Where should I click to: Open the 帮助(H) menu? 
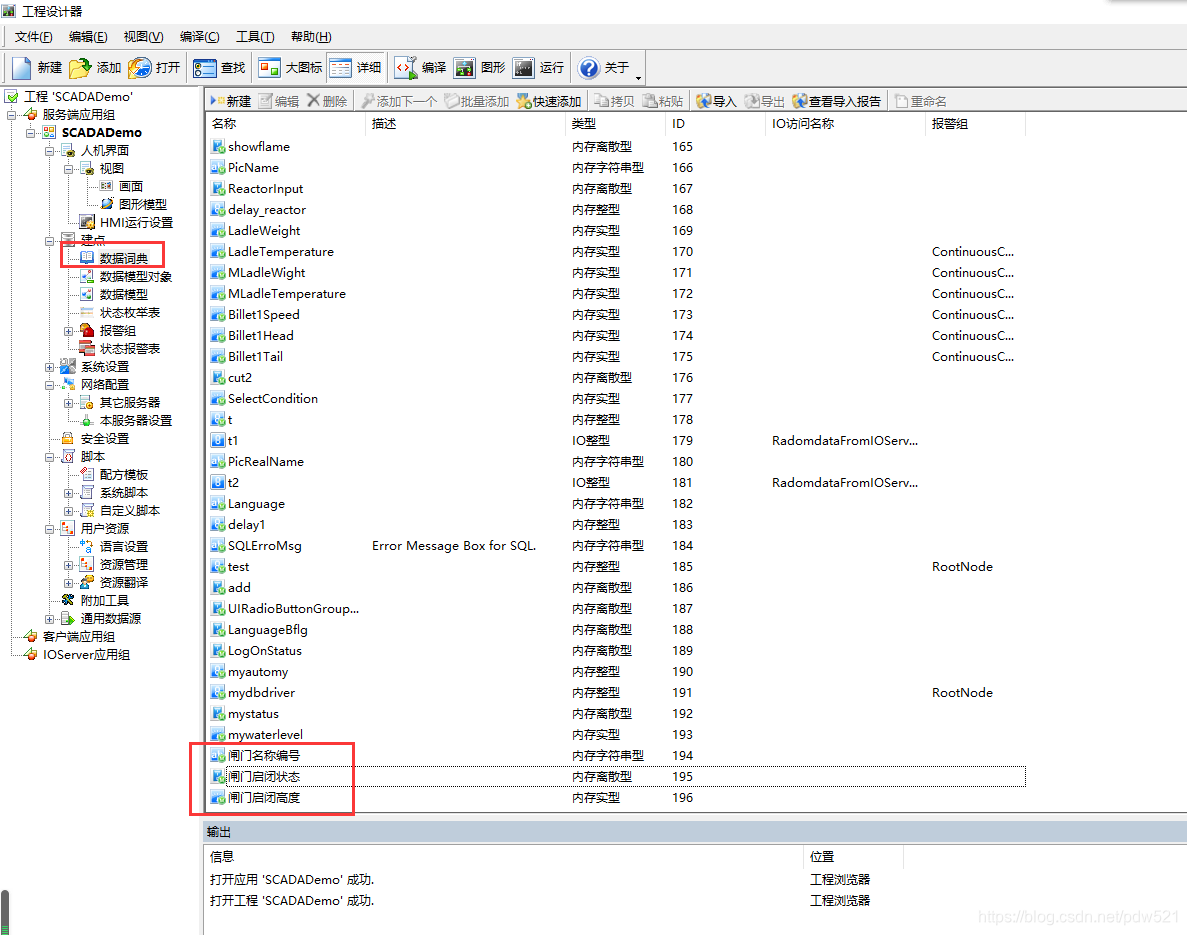(310, 36)
